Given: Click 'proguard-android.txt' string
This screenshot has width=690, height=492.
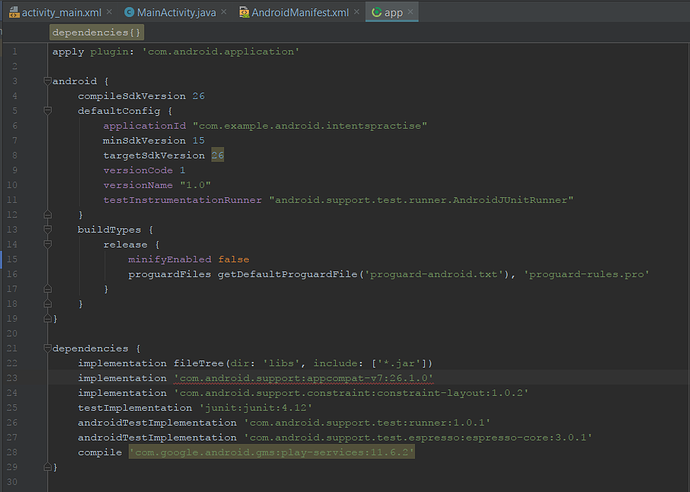Looking at the screenshot, I should click(x=434, y=274).
